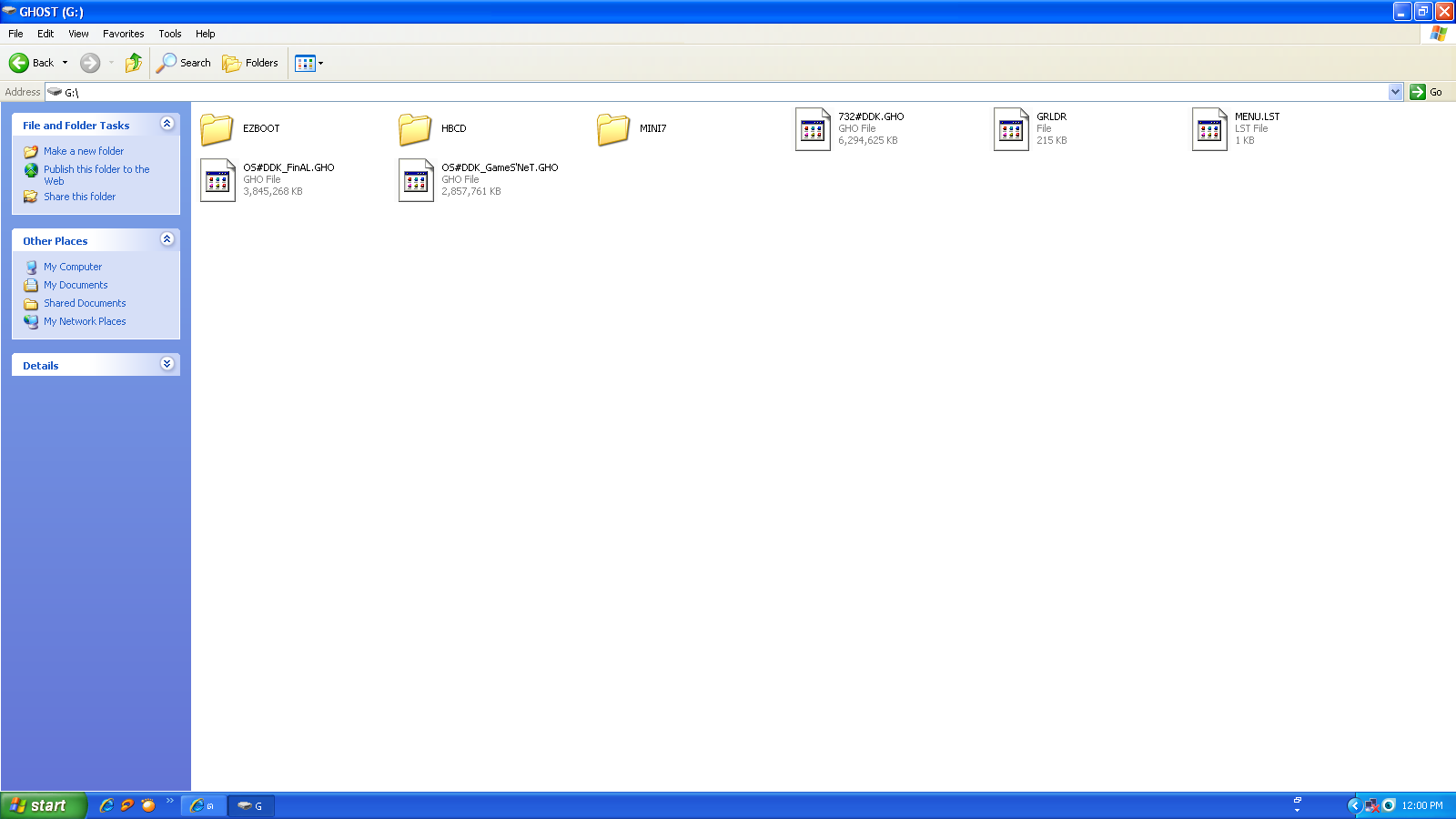Click the globe icon for Publish folder
1456x819 pixels.
pos(31,170)
